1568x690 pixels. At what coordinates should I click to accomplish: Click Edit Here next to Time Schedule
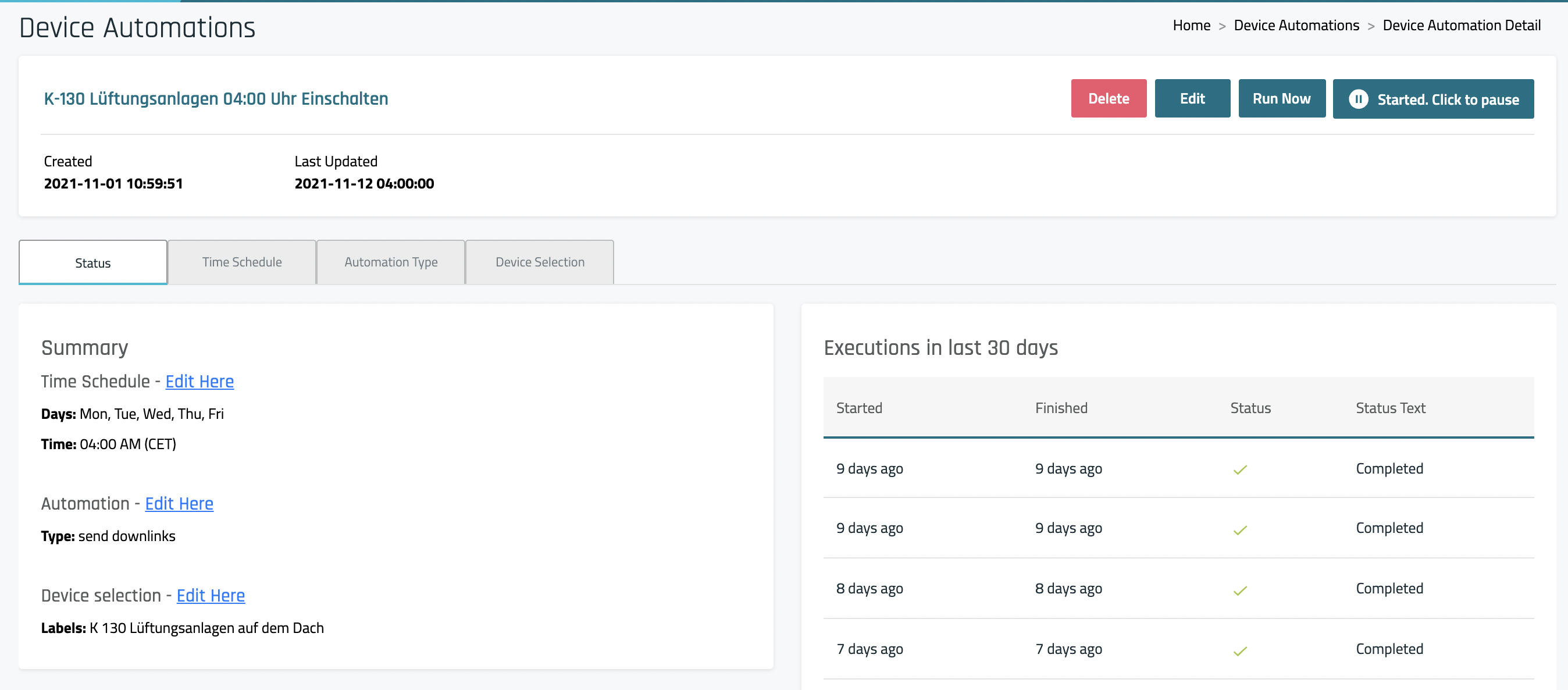pos(199,381)
